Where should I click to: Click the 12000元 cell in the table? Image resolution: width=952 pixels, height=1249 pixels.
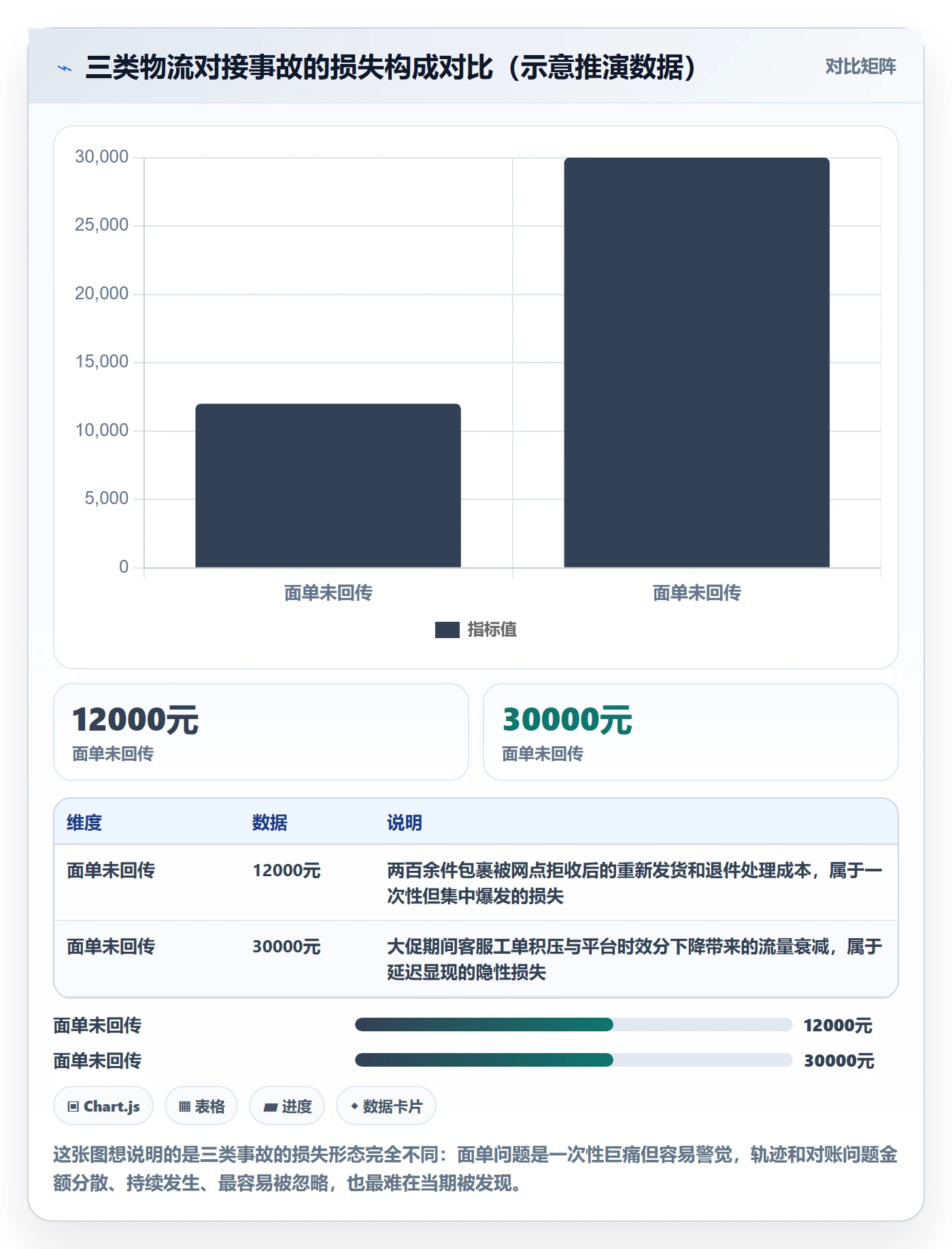(x=286, y=871)
